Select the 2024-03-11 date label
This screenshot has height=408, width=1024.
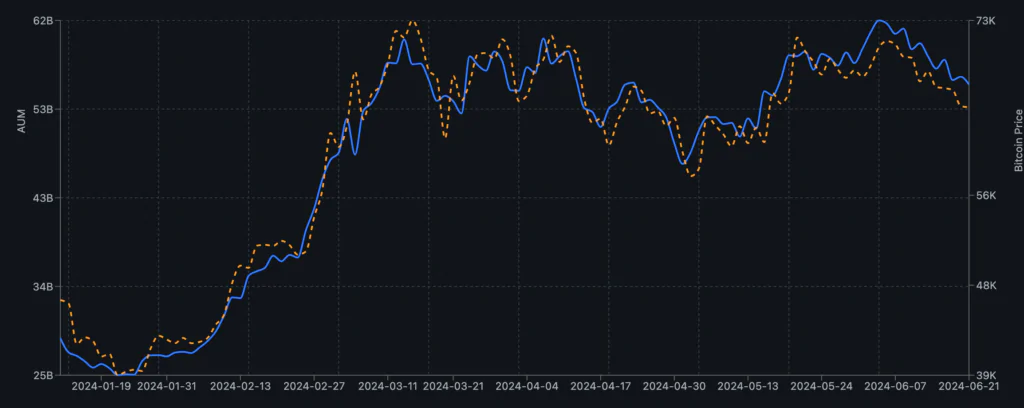(x=388, y=385)
